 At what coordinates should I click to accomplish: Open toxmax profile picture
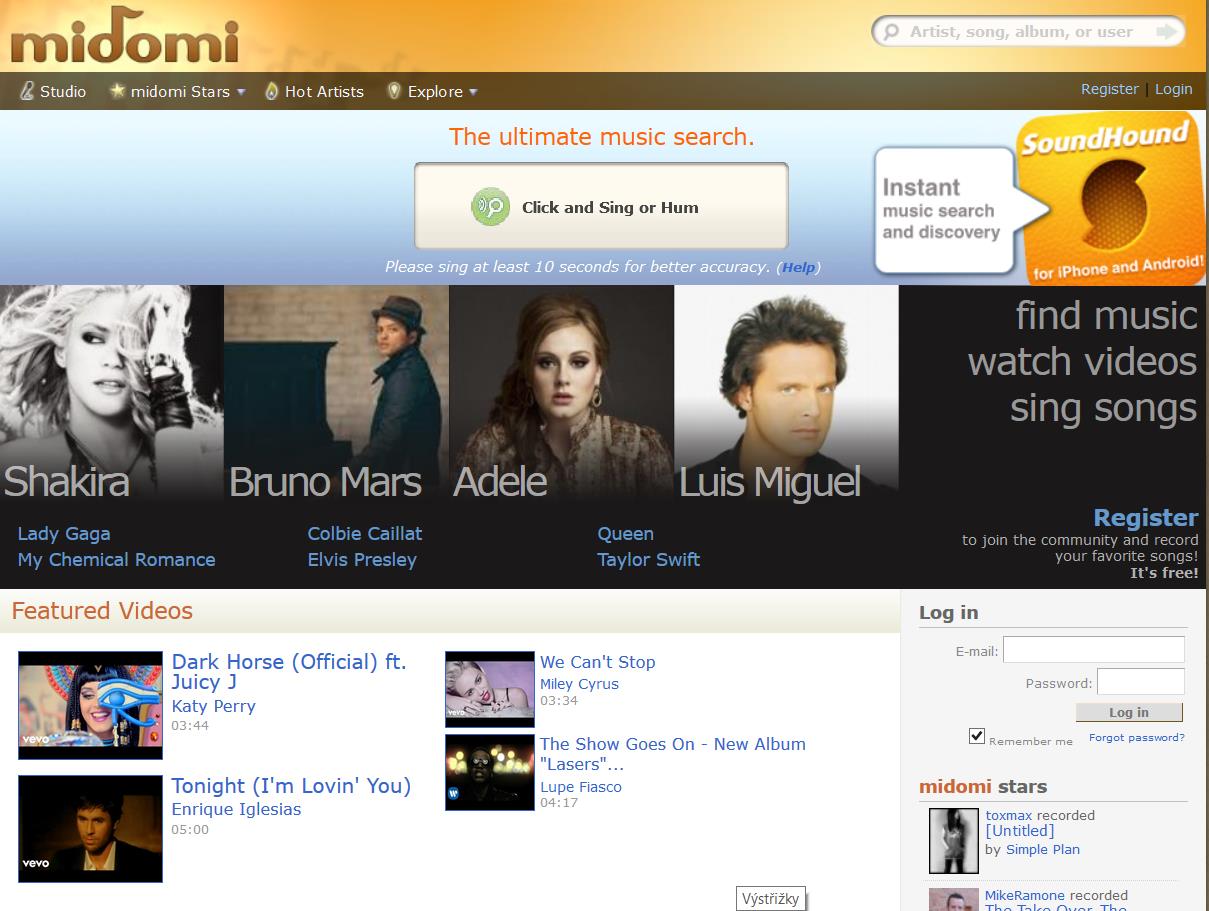[954, 841]
